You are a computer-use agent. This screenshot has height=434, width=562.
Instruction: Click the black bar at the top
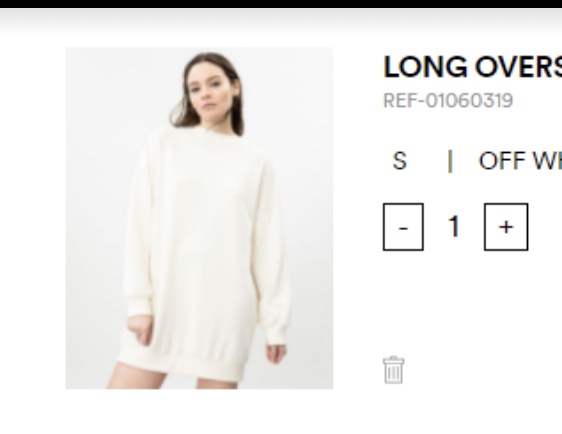(281, 4)
